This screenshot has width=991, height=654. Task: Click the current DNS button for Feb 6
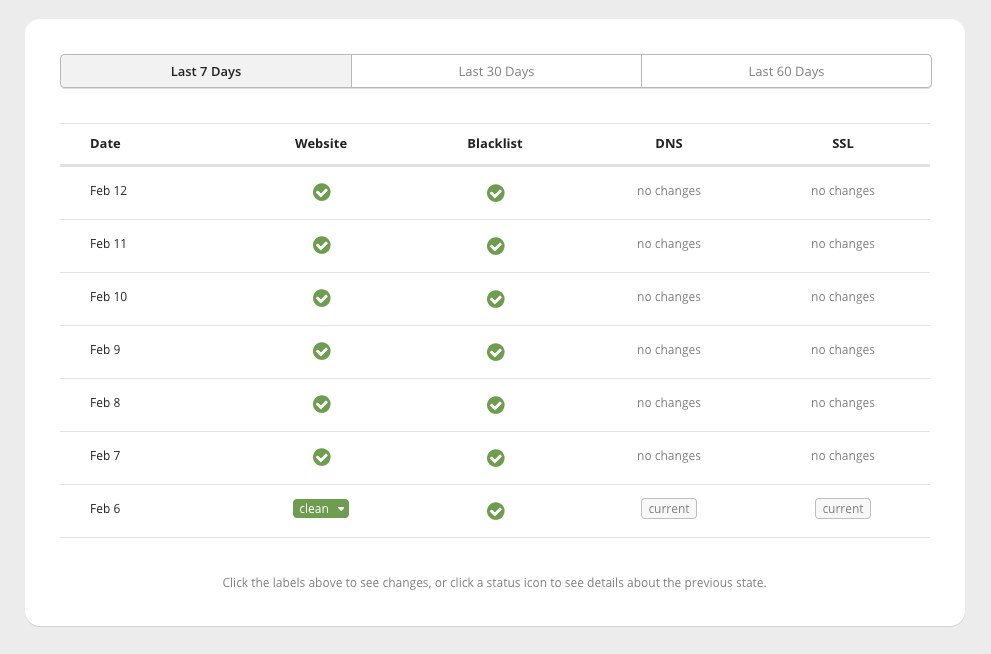point(668,508)
